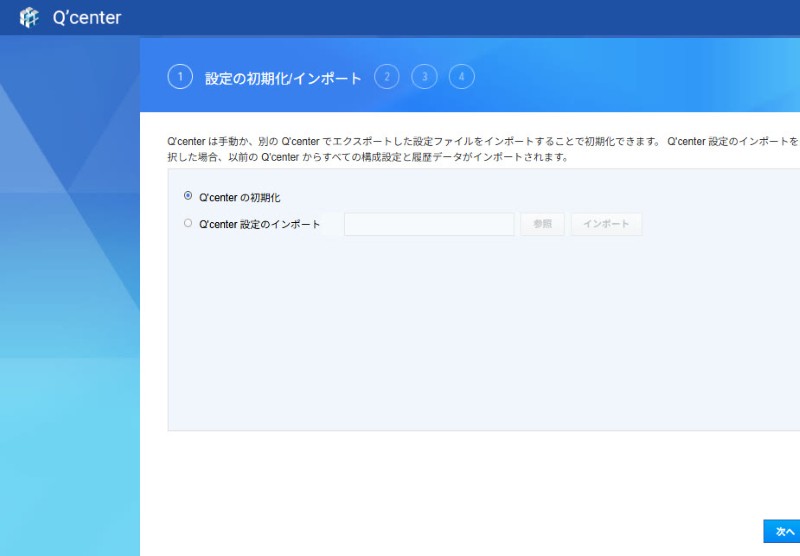Image resolution: width=800 pixels, height=556 pixels.
Task: Click the Q'center 設定のインポート label
Action: [x=260, y=224]
